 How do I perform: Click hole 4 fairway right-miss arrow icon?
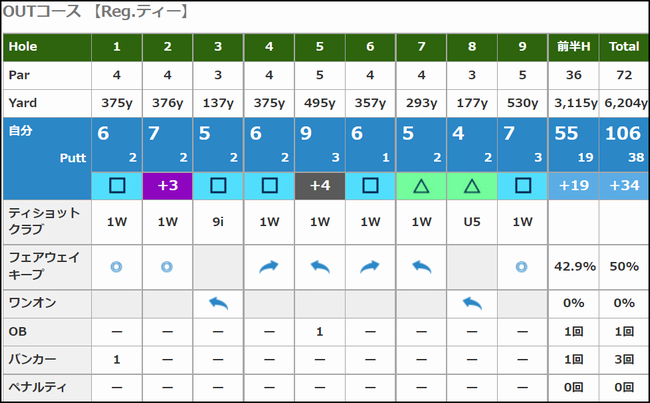point(269,267)
